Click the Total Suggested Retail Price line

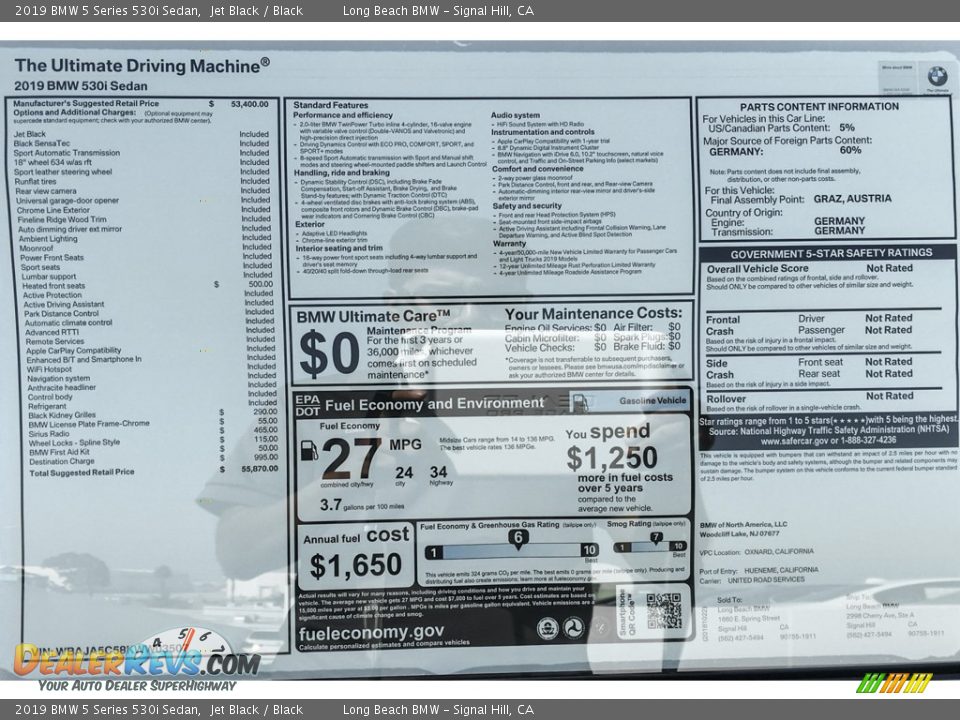(82, 472)
